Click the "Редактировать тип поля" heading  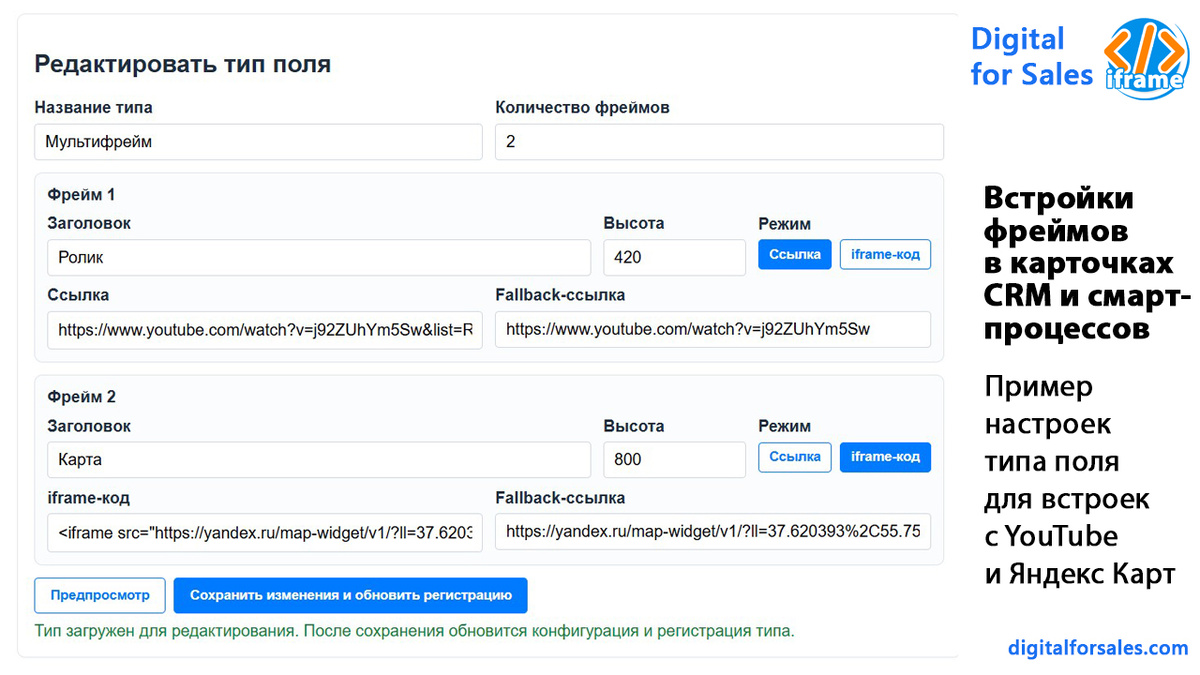[x=183, y=64]
